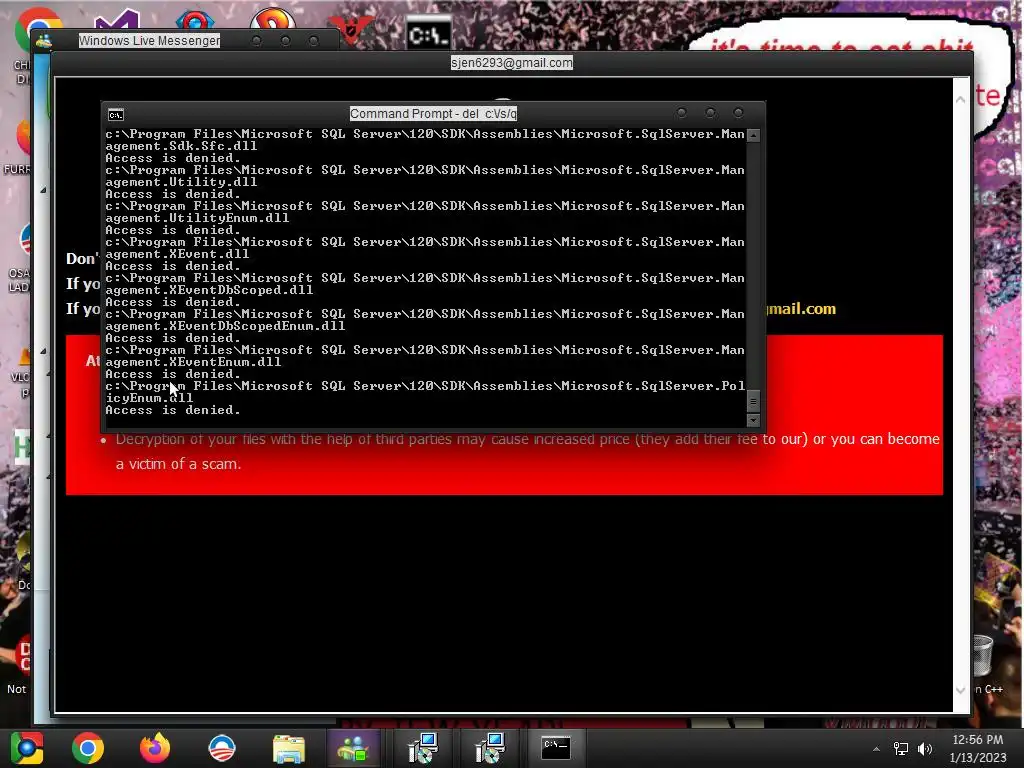Screen dimensions: 1024x768
Task: Click the icyEnum.dll line
Action: pos(150,398)
